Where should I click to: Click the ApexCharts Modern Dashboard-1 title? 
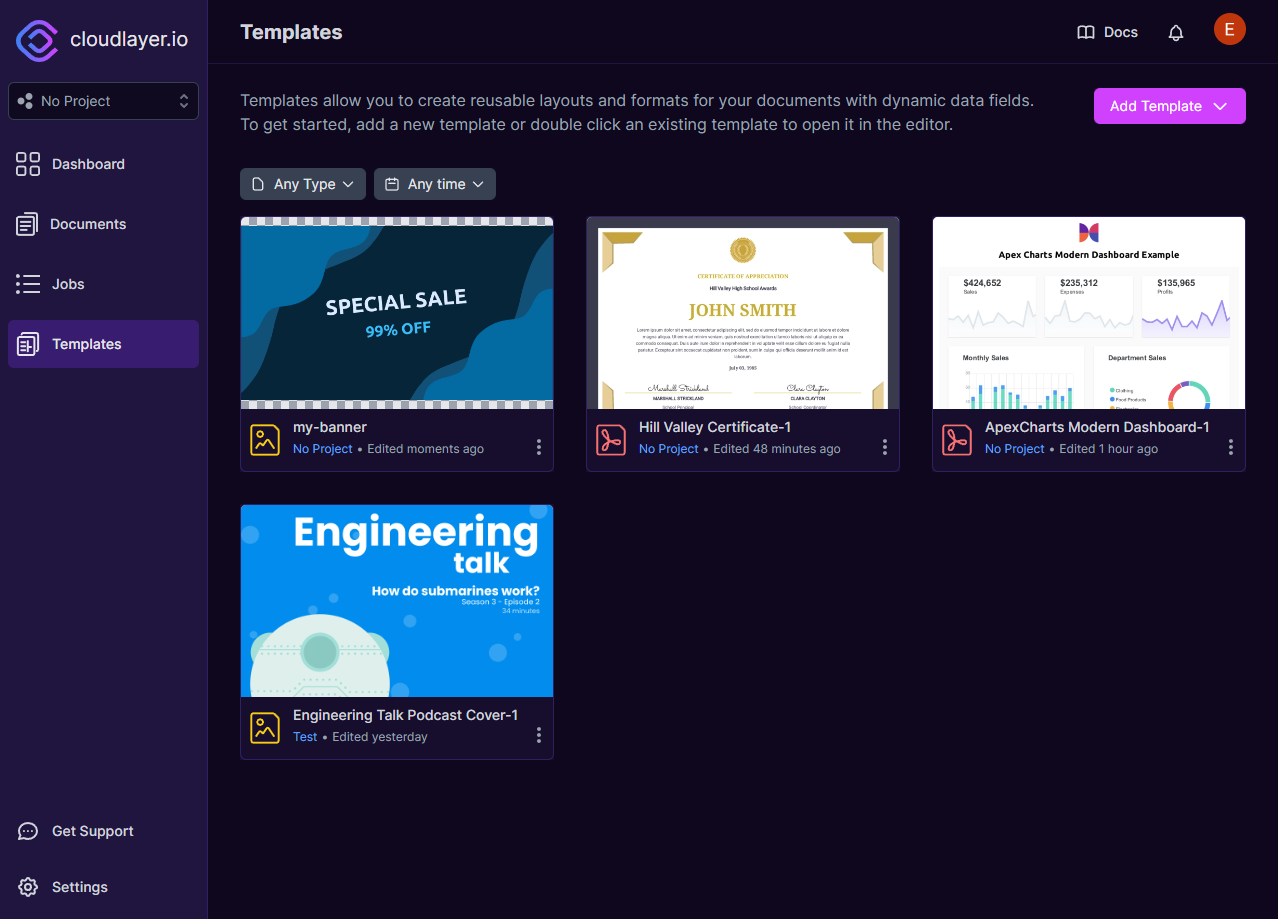point(1097,427)
